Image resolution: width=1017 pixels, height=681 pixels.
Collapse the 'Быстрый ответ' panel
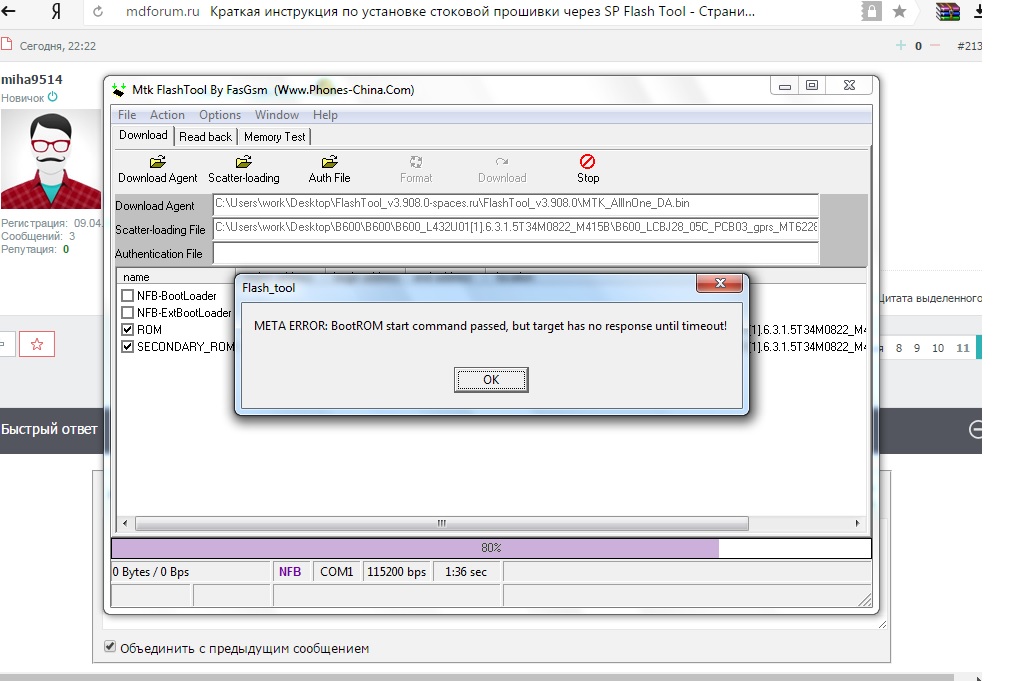point(975,430)
